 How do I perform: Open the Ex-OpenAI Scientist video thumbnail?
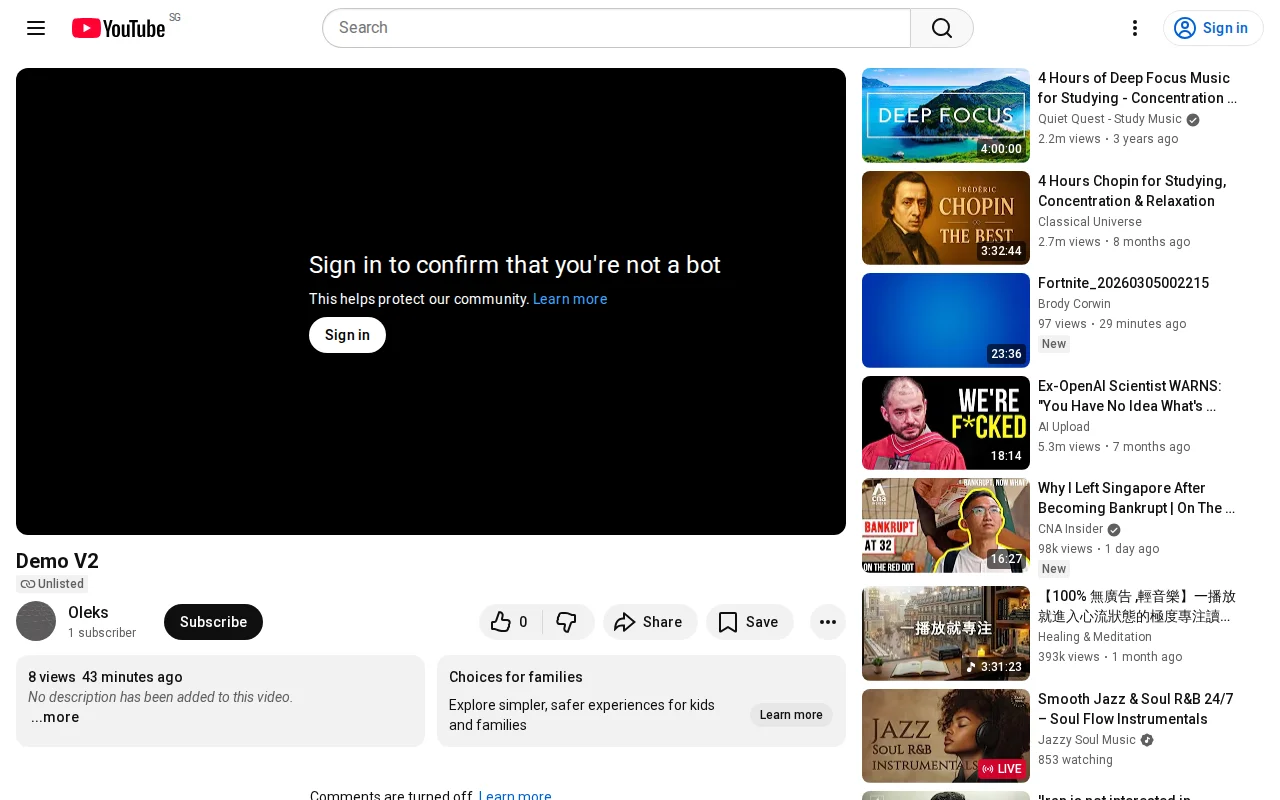[946, 423]
